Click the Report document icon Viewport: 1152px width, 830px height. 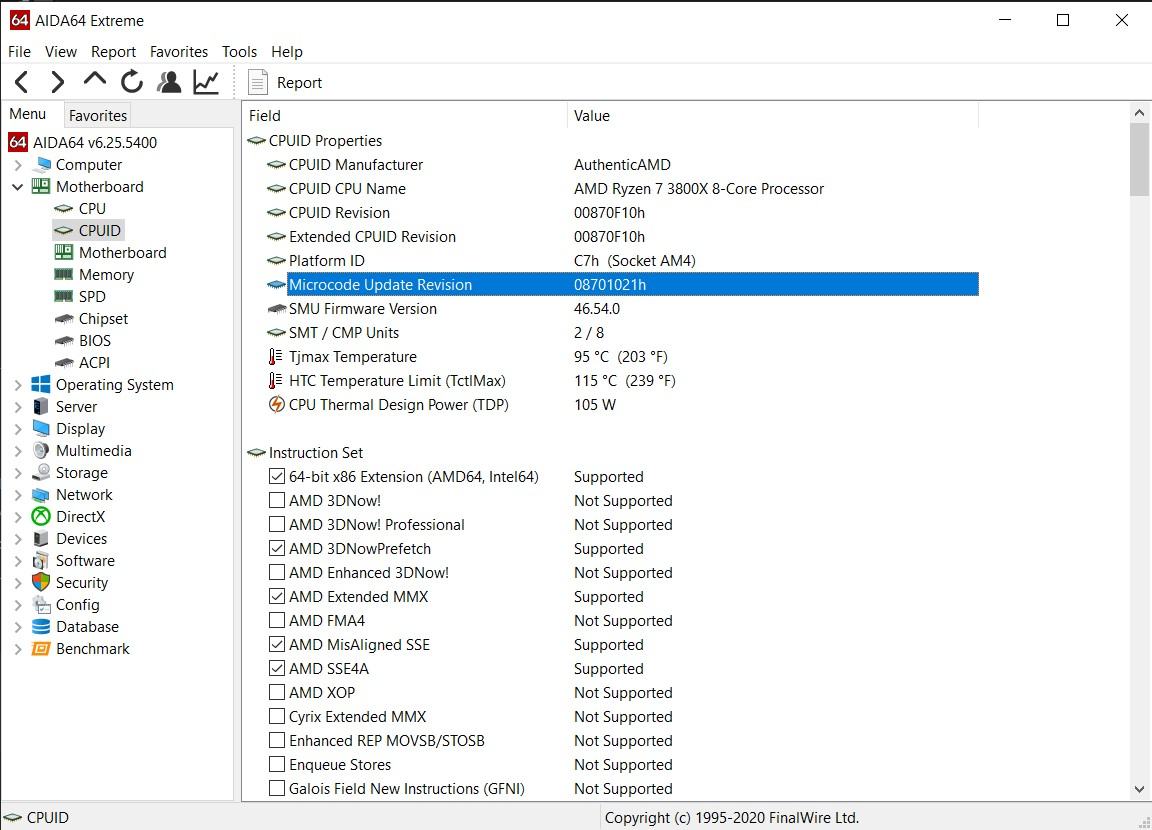257,82
